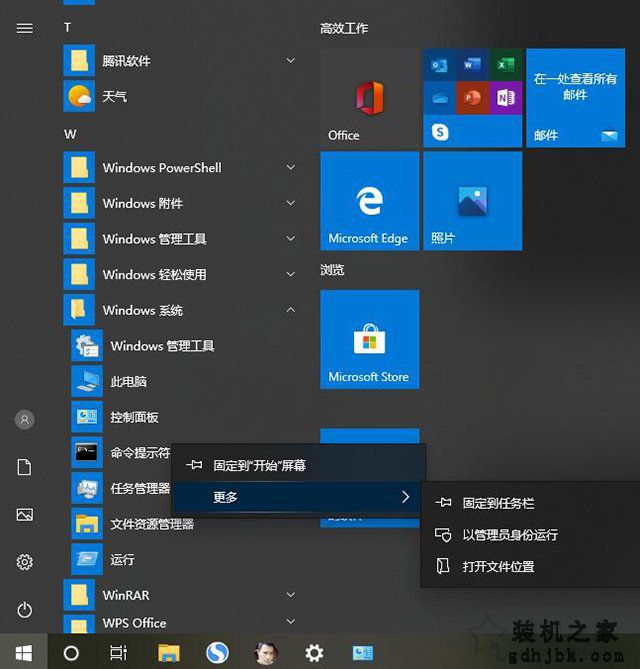Click the user account avatar icon
Screen dimensions: 640x669
click(24, 420)
